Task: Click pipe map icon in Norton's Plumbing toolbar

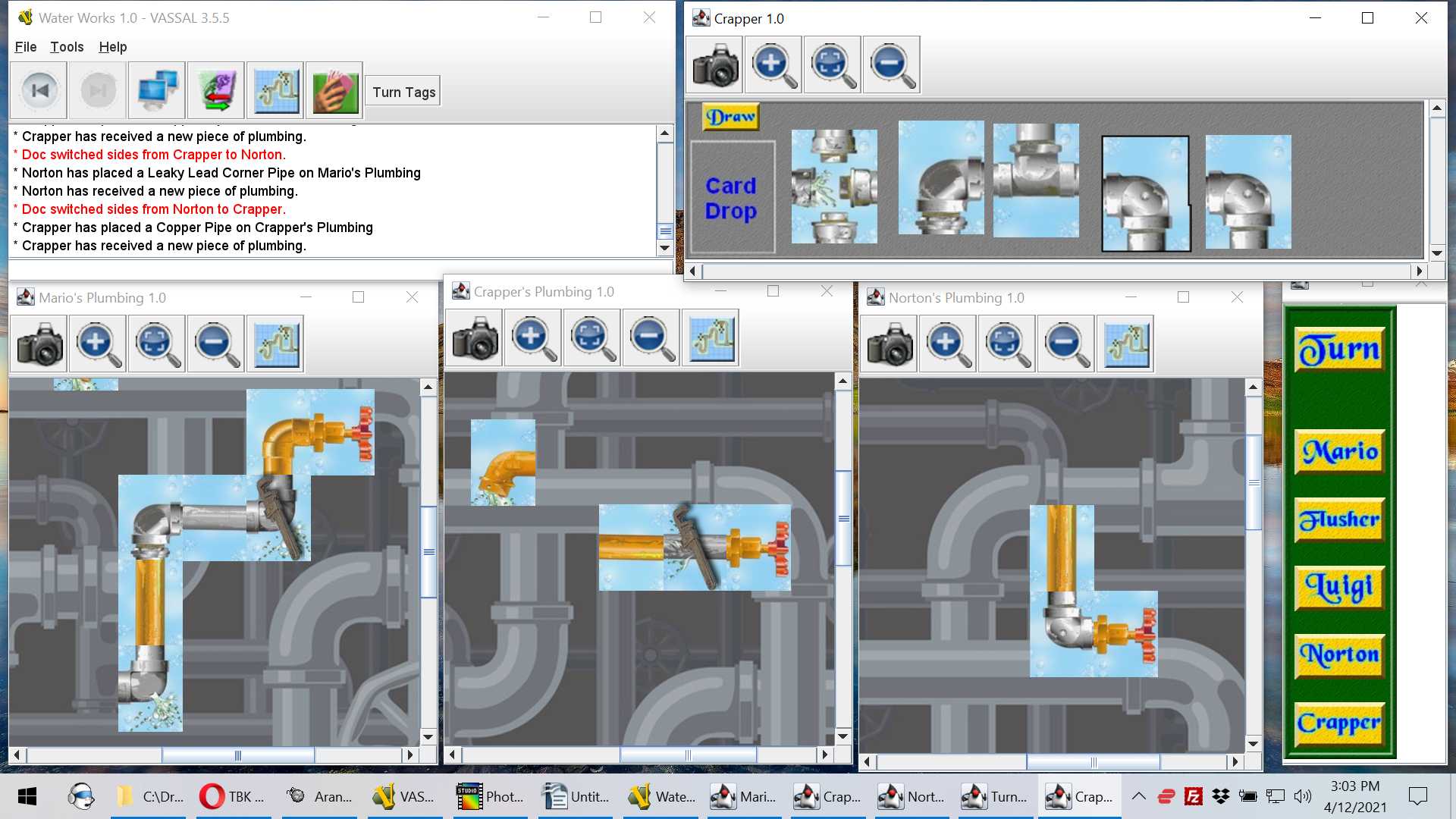Action: (1126, 344)
